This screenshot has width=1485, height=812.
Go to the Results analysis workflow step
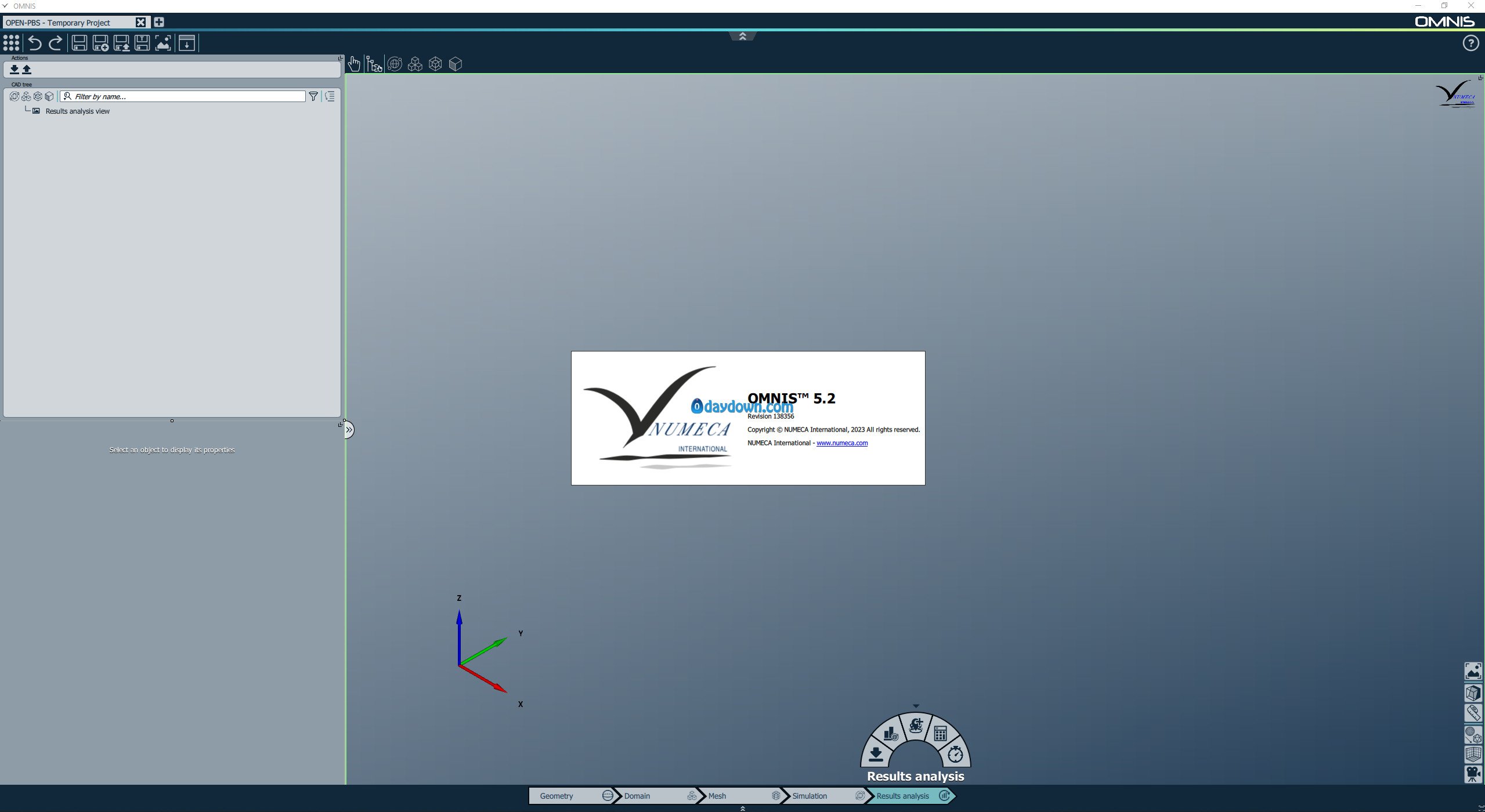point(911,796)
